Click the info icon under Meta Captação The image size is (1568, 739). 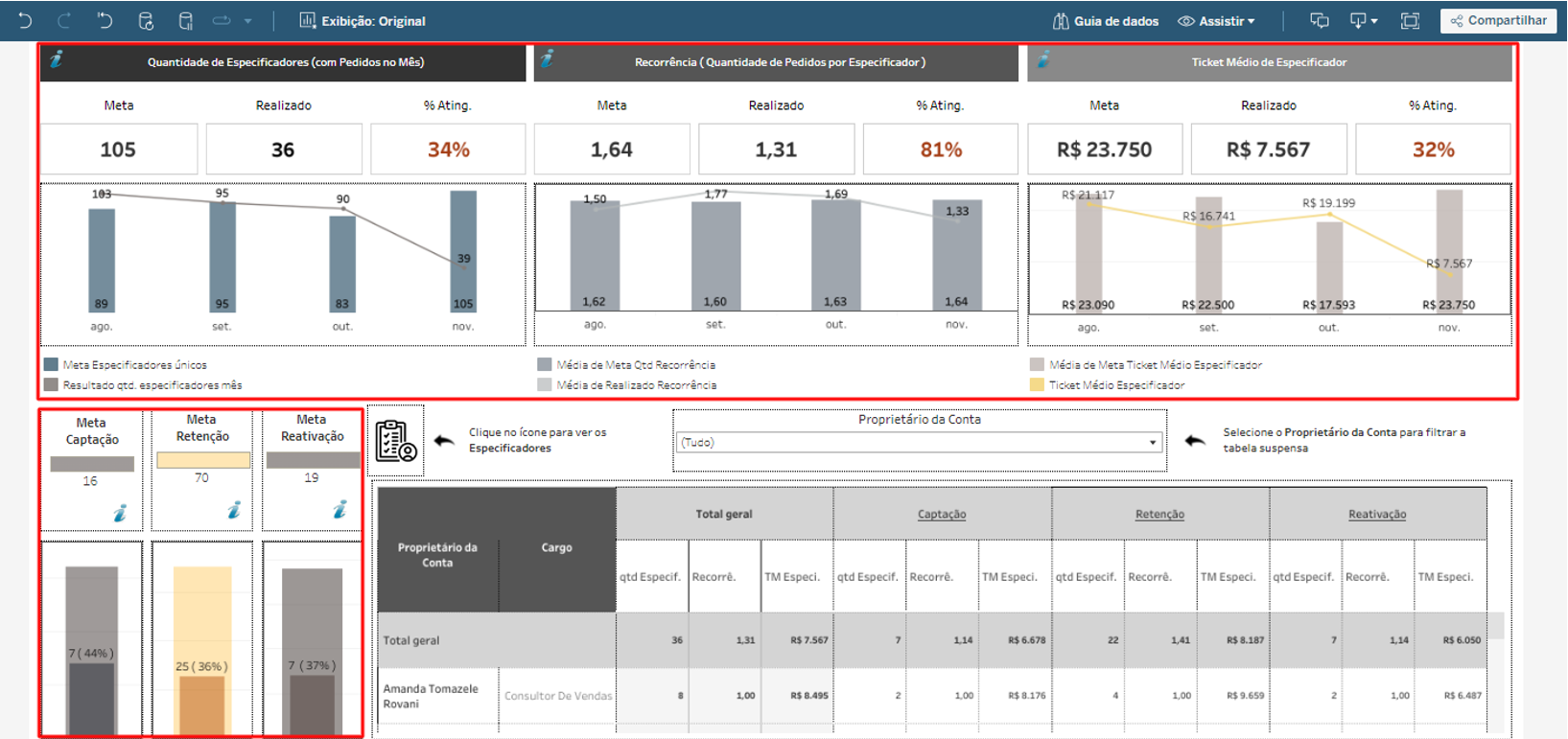[120, 513]
